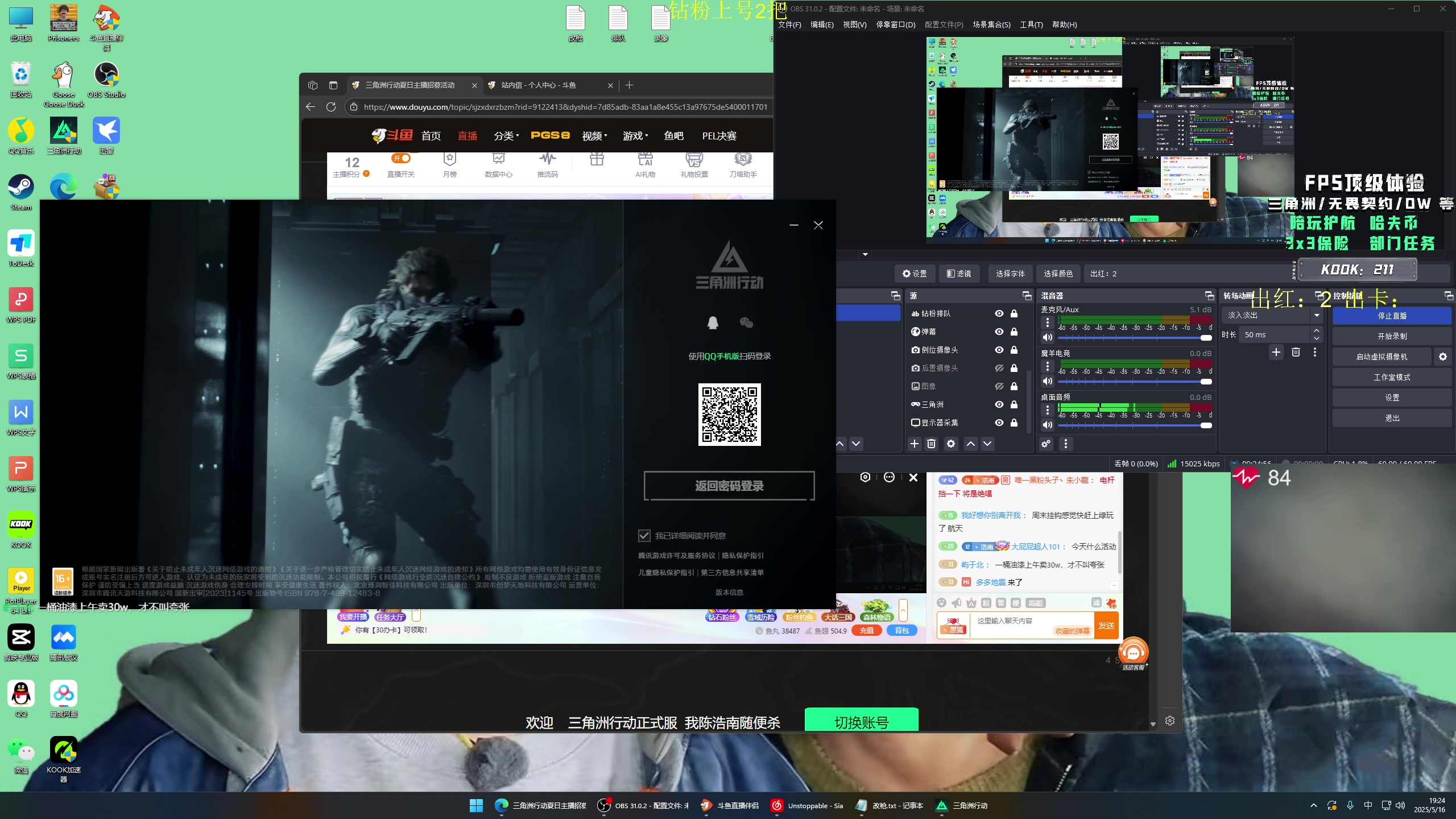Float the 源 sources dock panel

[1027, 296]
